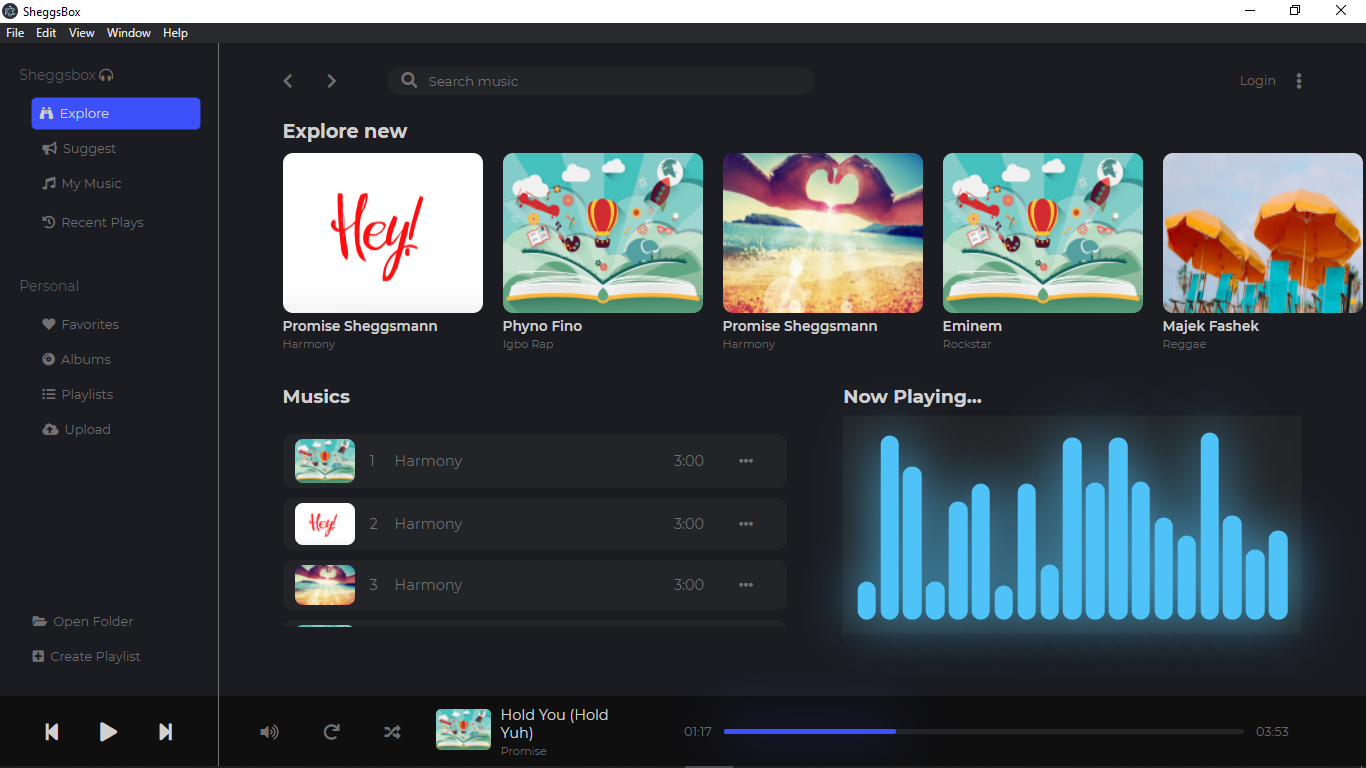Skip to next track
Viewport: 1366px width, 768px height.
(166, 732)
